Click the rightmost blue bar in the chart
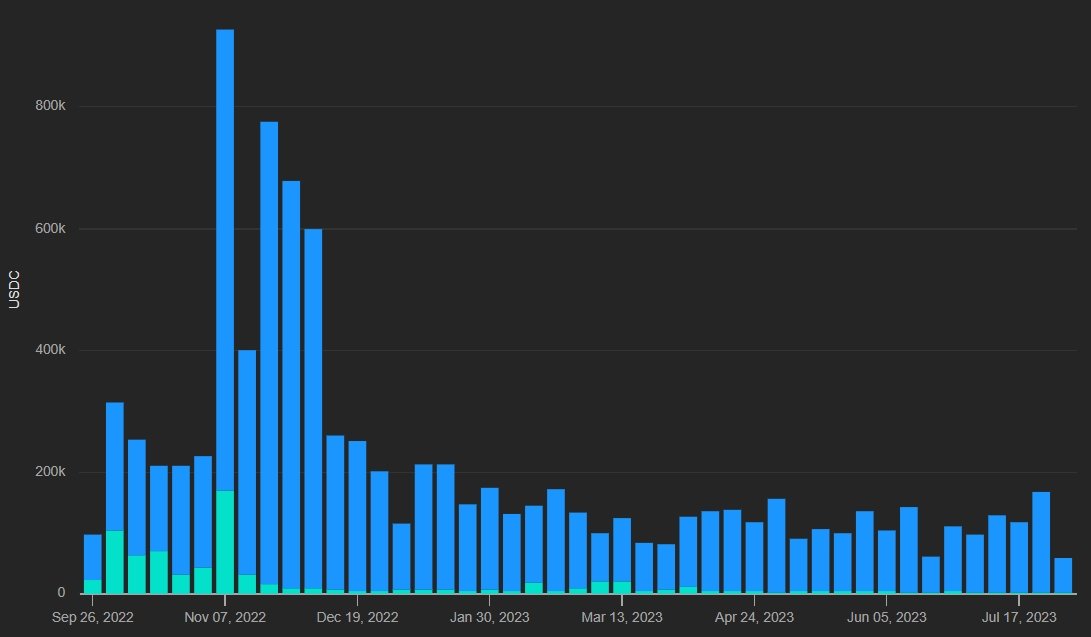Viewport: 1091px width, 637px height. [x=1063, y=576]
